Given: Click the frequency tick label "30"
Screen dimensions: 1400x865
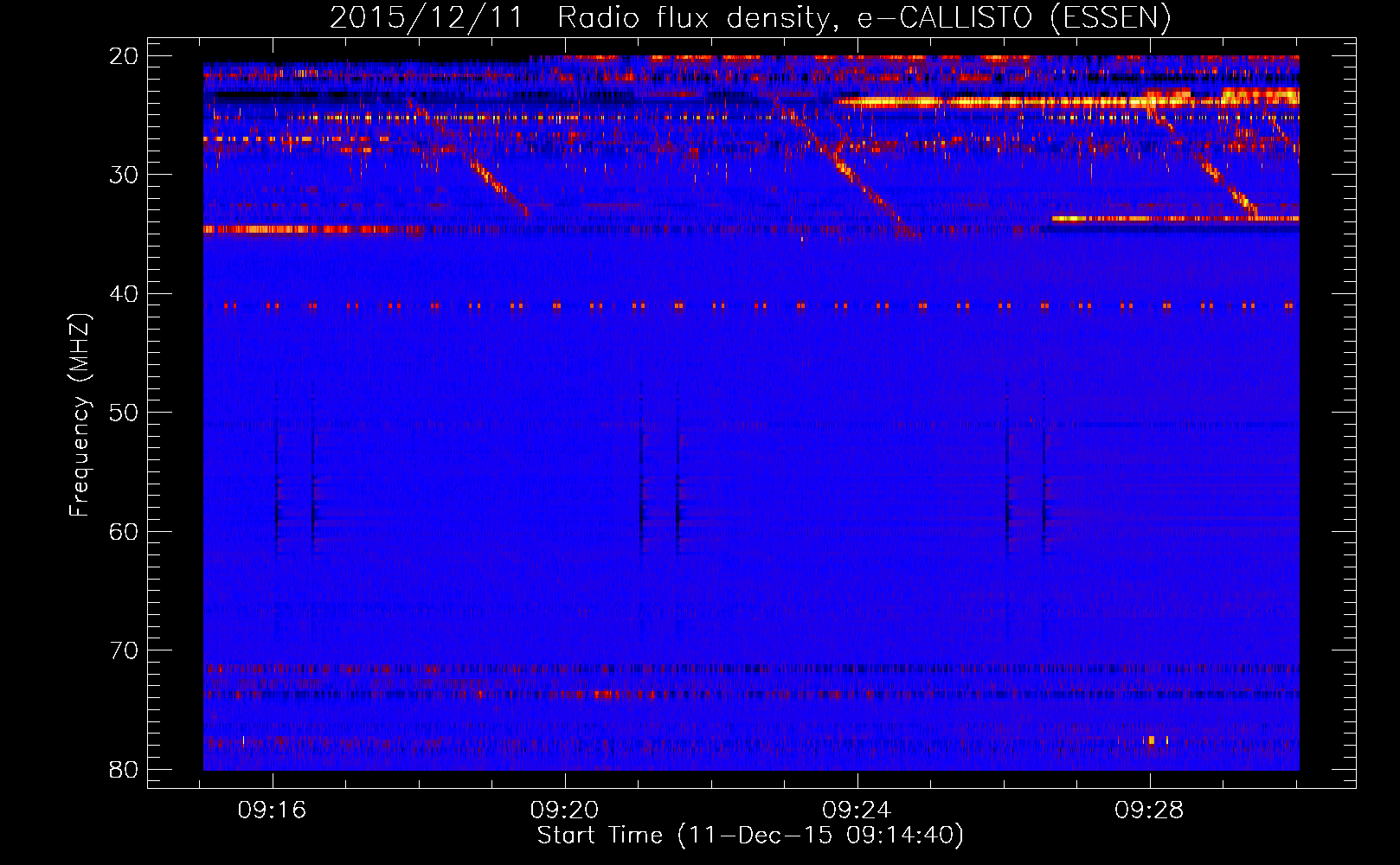Looking at the screenshot, I should point(125,175).
